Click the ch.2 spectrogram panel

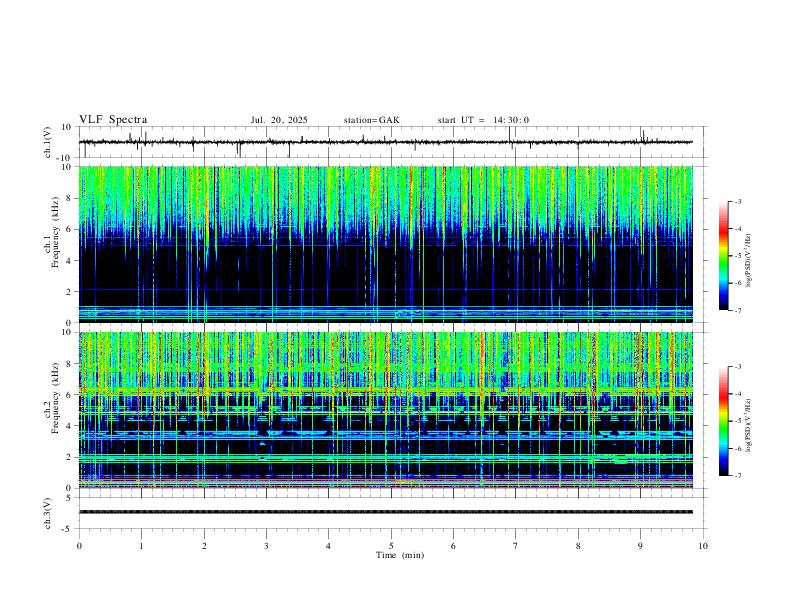[x=386, y=410]
